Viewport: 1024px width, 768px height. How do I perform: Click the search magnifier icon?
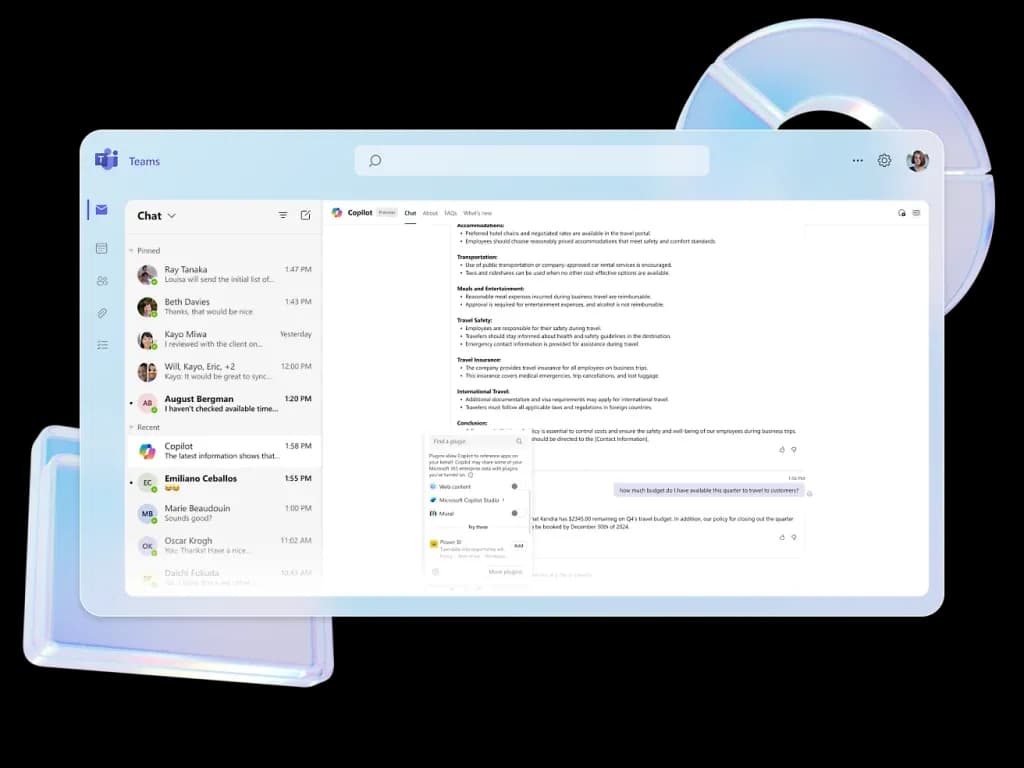point(375,161)
